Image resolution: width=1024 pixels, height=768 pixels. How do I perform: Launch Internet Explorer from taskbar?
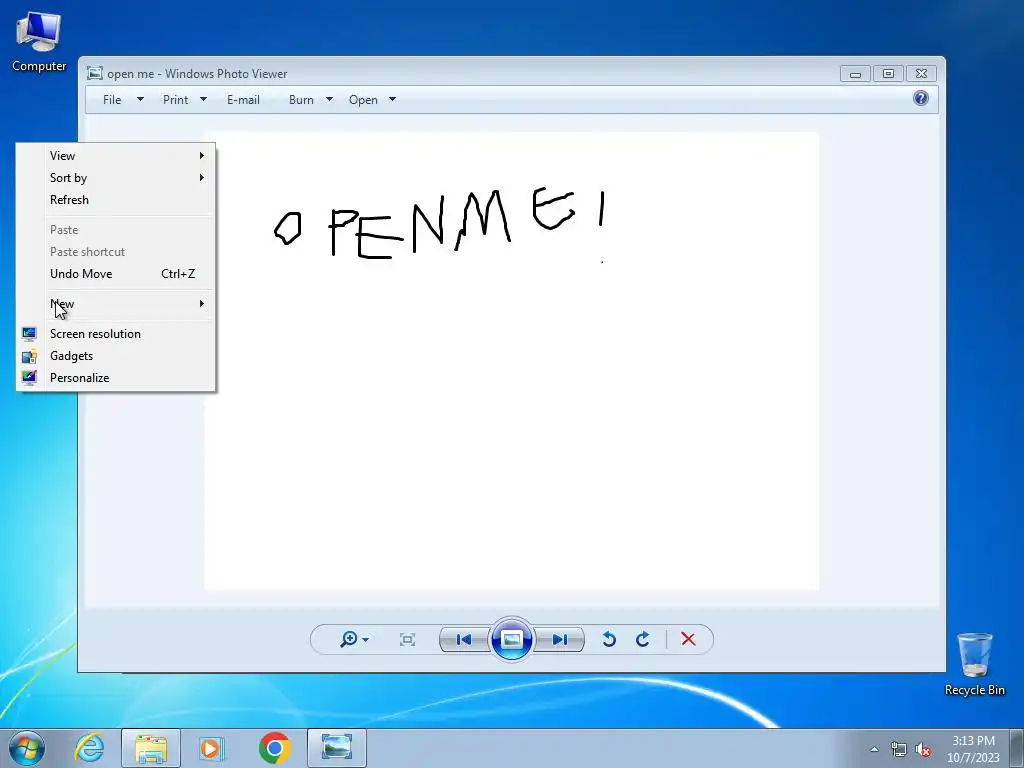[89, 748]
